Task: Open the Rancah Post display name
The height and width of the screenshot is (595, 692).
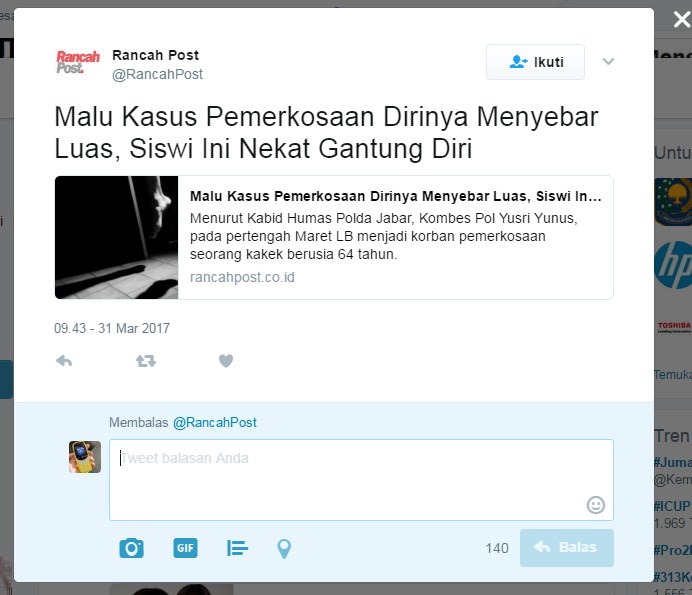Action: pyautogui.click(x=155, y=55)
